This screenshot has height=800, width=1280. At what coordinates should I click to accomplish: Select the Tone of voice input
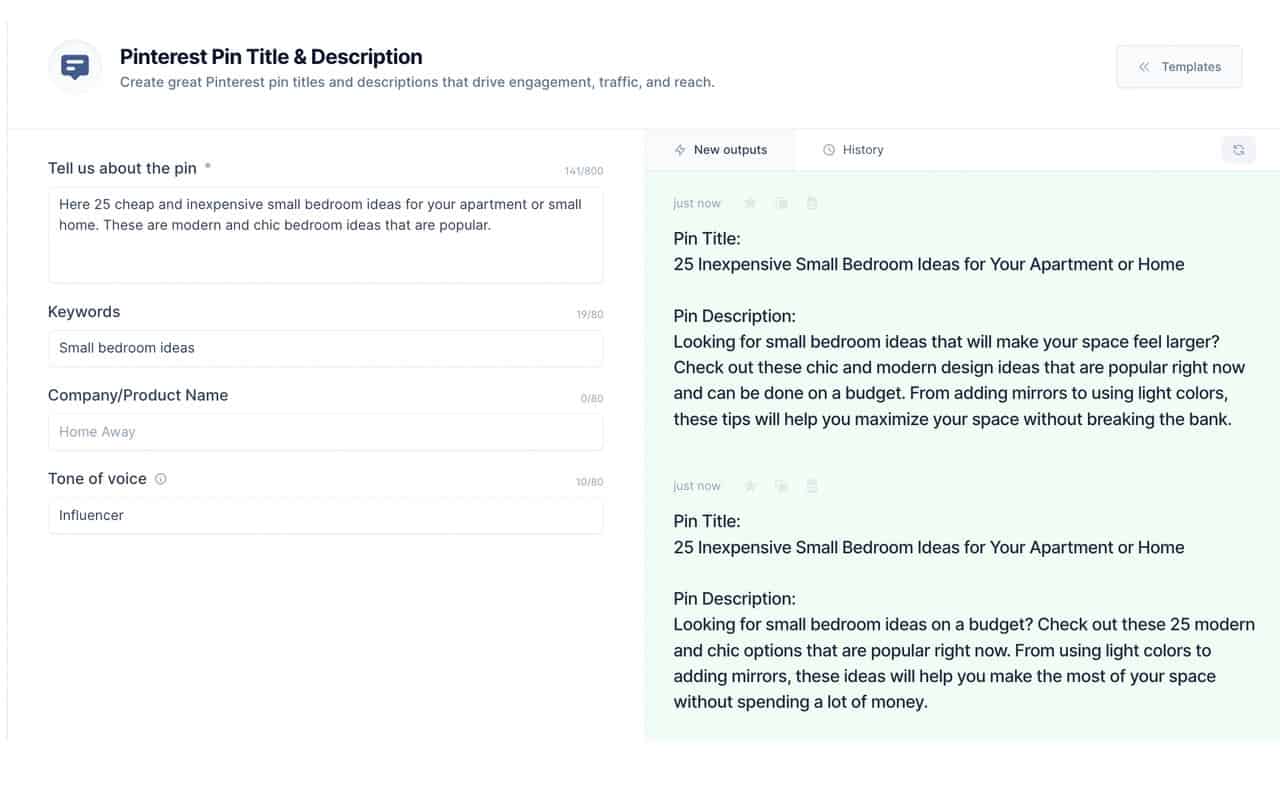(325, 516)
